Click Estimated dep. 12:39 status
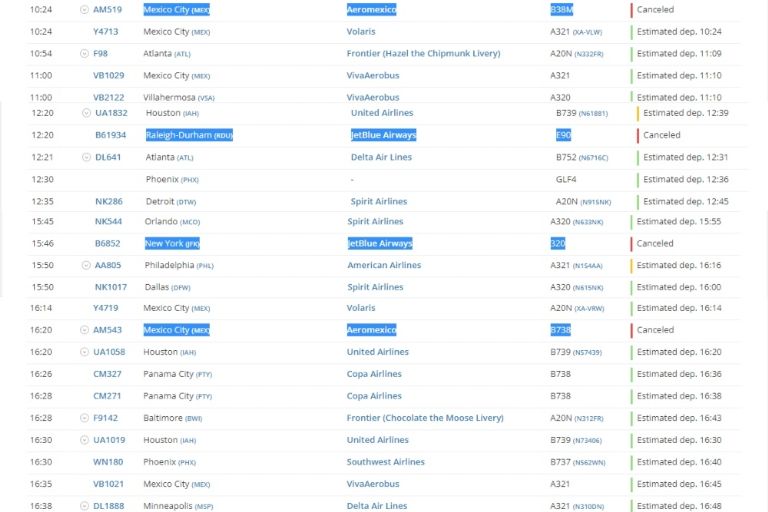Screen dimensions: 768x512 (686, 113)
